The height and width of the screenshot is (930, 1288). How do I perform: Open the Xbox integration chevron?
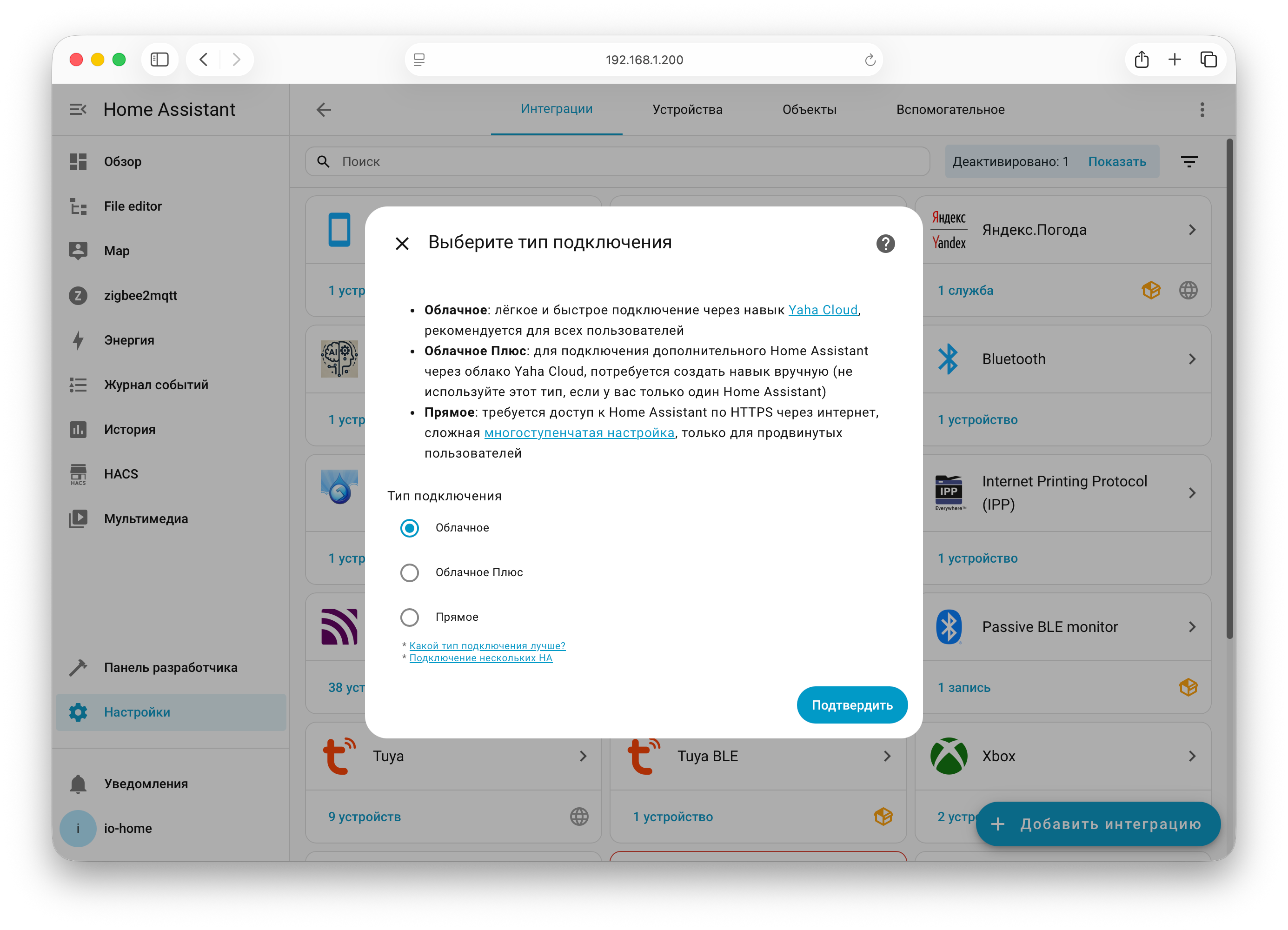(x=1191, y=756)
